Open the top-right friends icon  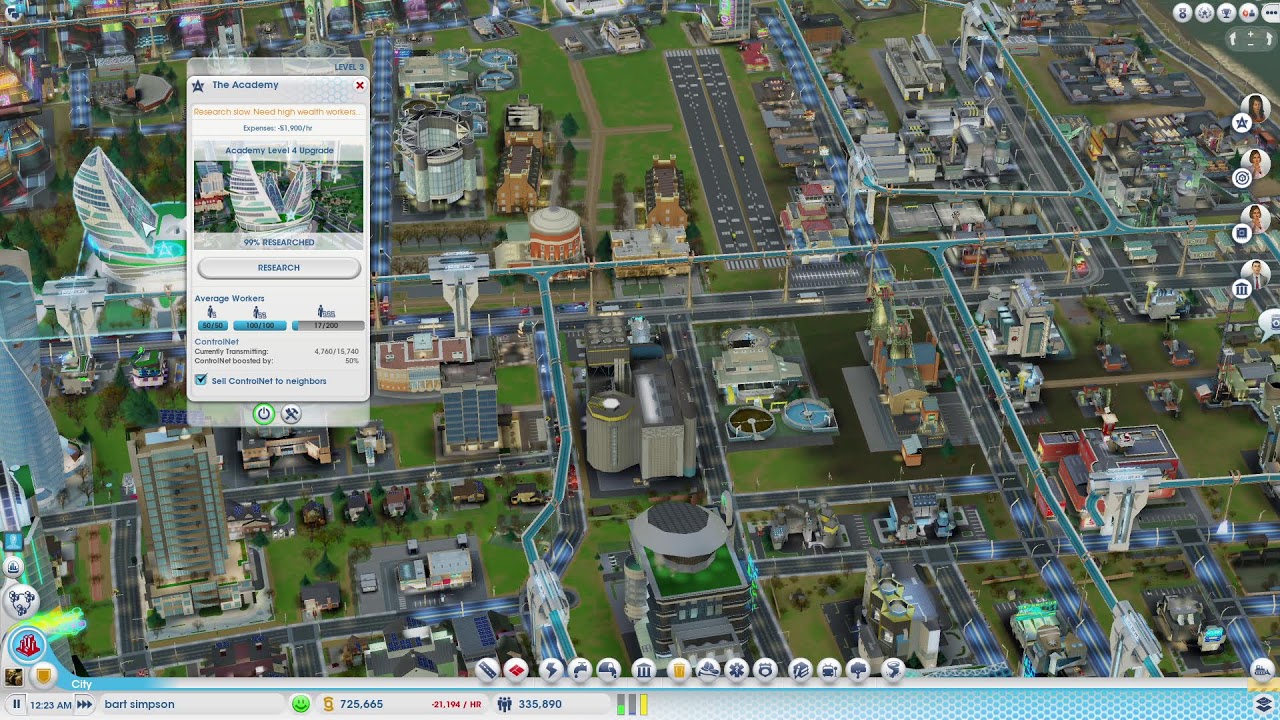tap(1248, 13)
